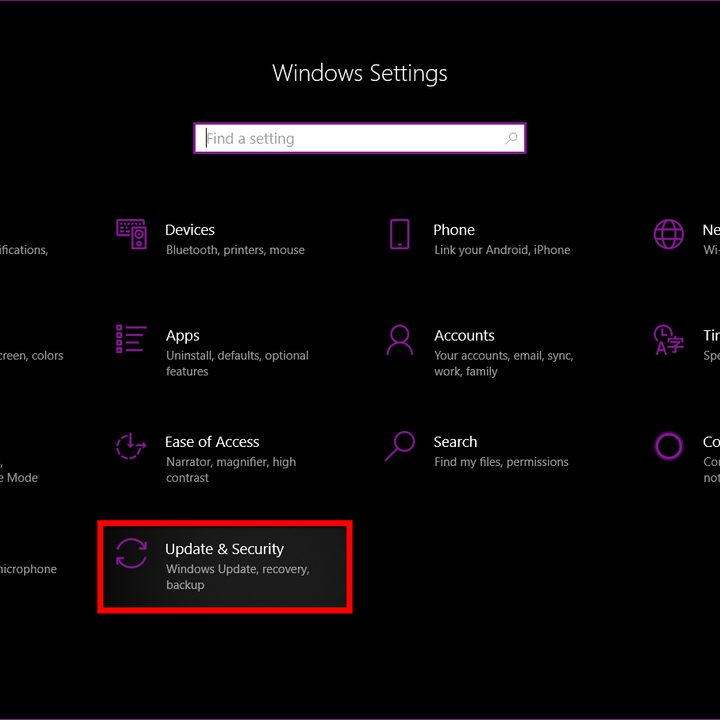This screenshot has width=720, height=720.
Task: Click 'Uninstall, defaults, optional features' text
Action: coord(237,363)
